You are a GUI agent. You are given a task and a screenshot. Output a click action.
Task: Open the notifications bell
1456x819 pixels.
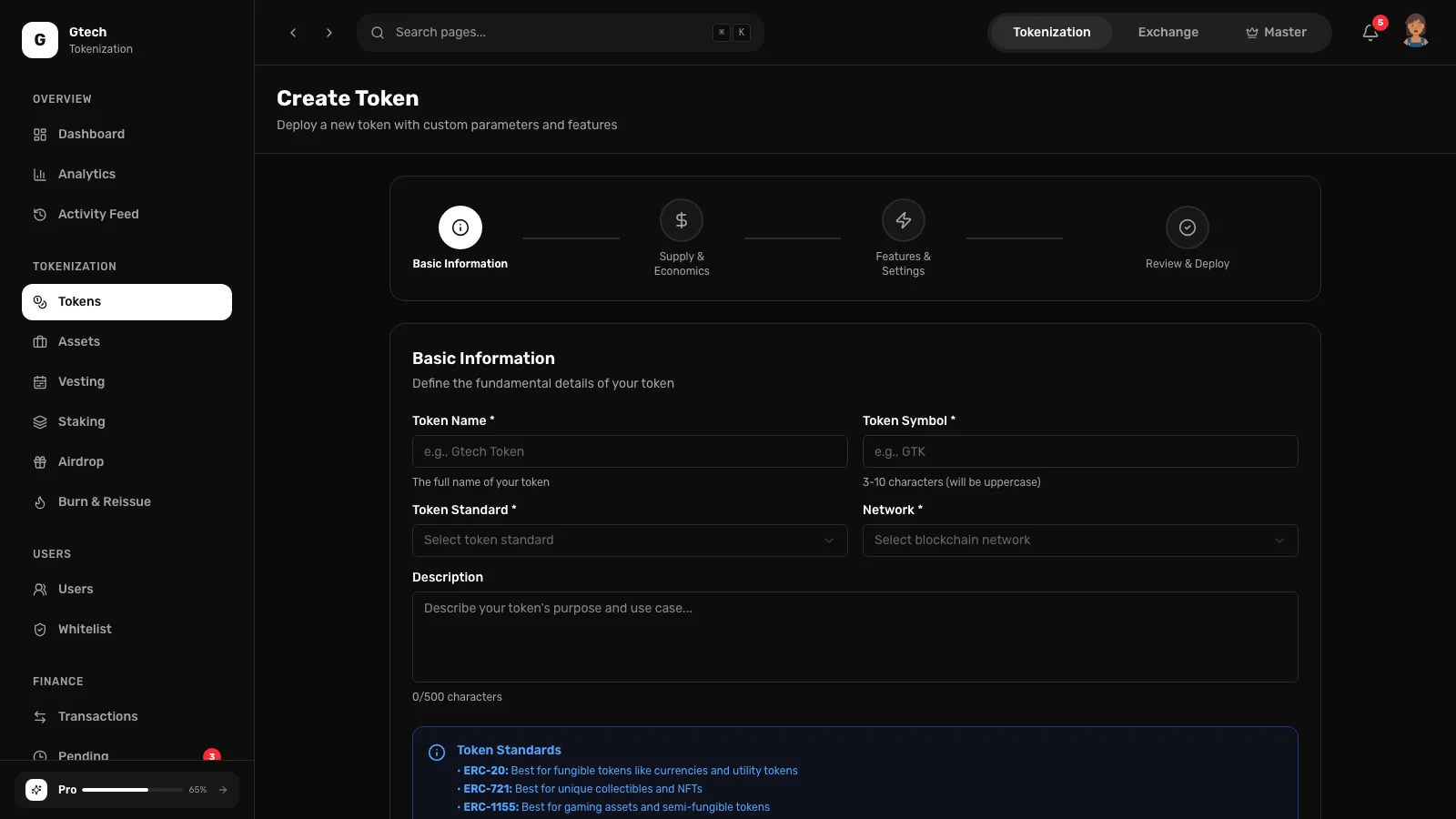pyautogui.click(x=1370, y=33)
